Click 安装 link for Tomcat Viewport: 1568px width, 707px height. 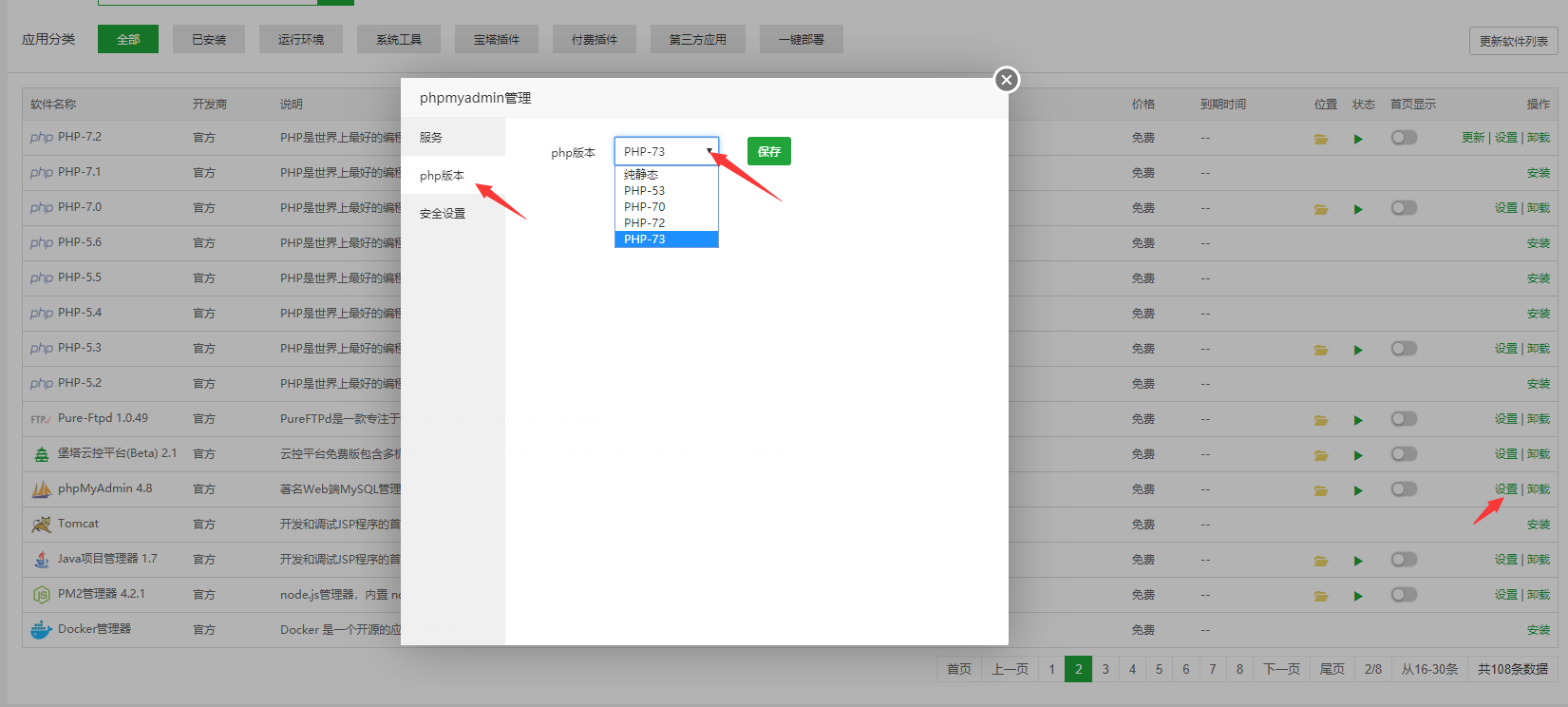coord(1539,525)
